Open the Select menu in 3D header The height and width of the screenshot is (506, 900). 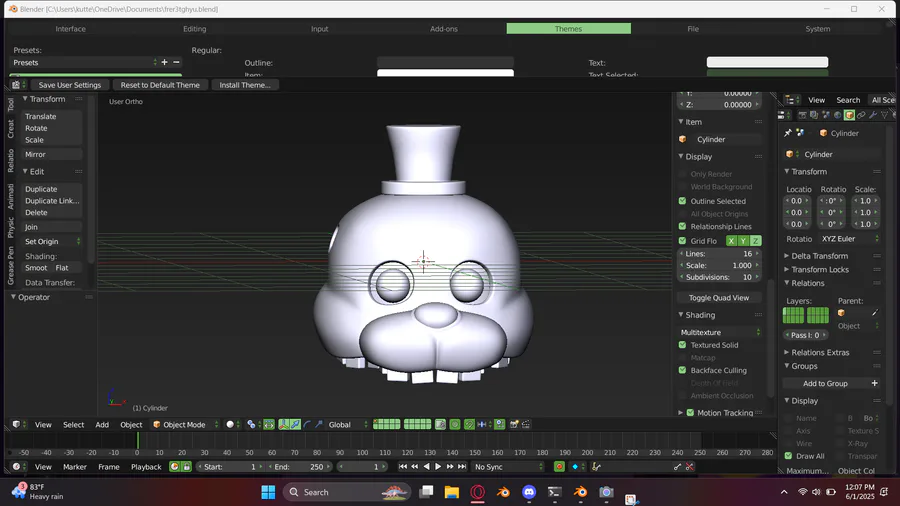point(73,425)
